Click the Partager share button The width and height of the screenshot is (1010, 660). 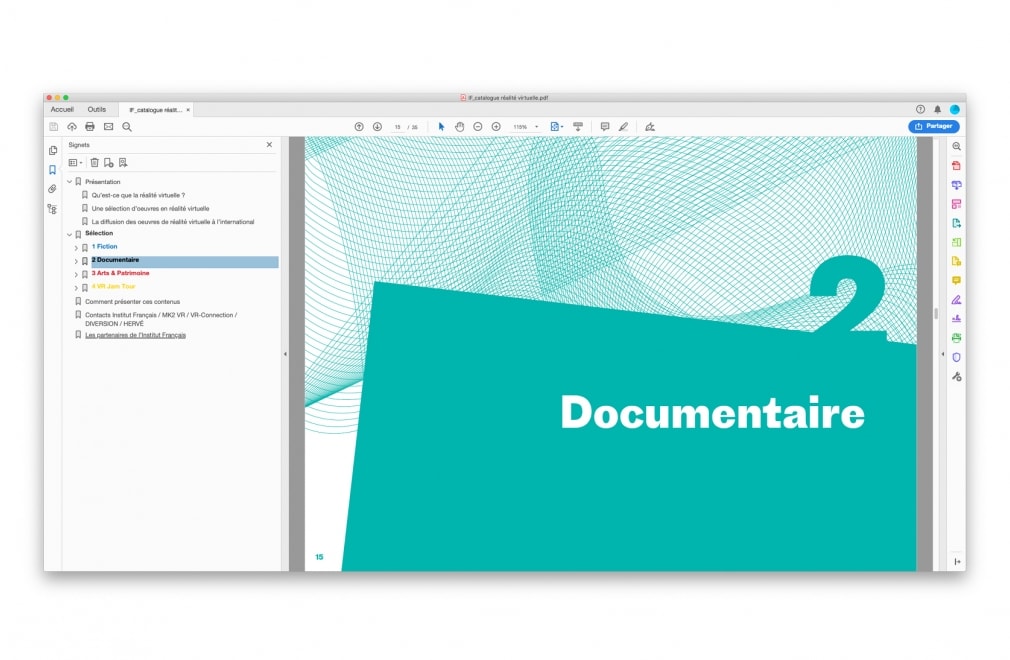click(933, 127)
